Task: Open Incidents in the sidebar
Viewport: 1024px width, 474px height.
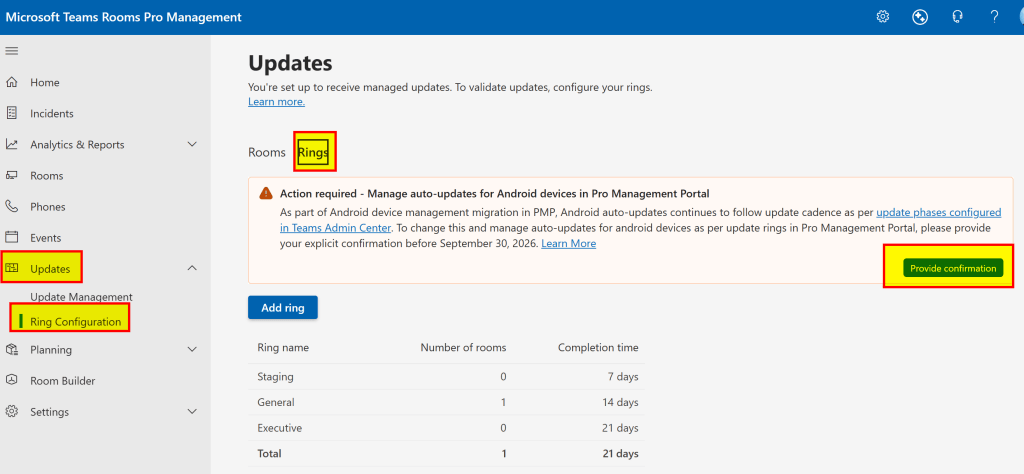Action: tap(52, 114)
